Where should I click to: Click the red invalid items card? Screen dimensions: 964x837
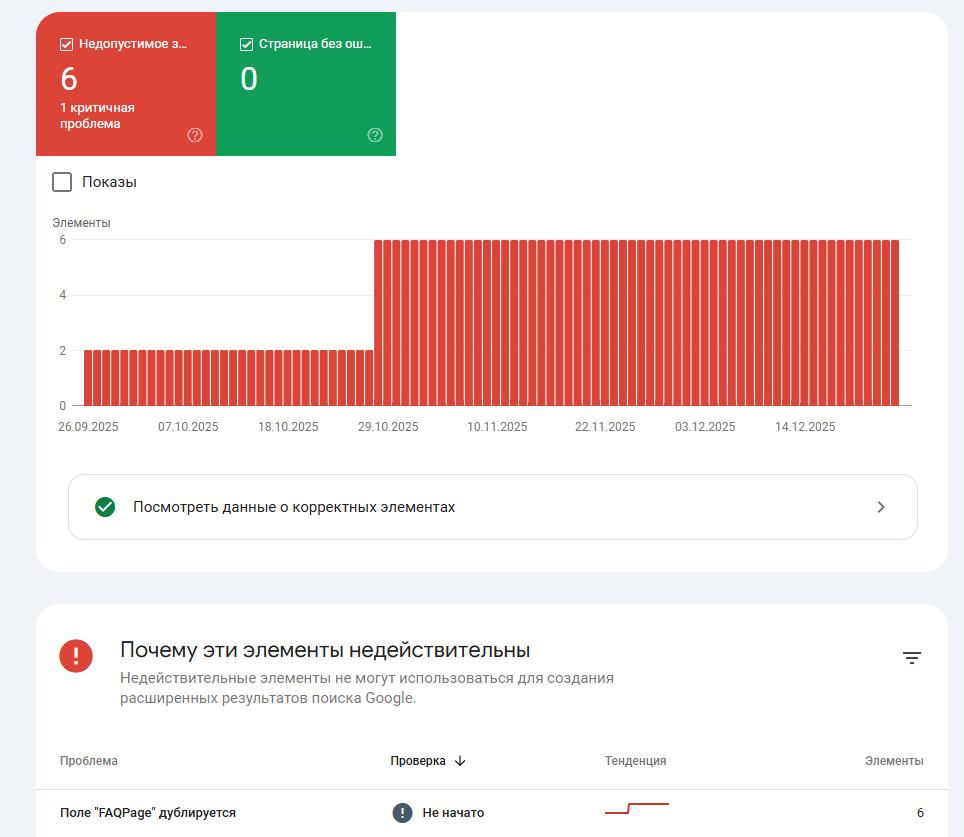tap(126, 84)
